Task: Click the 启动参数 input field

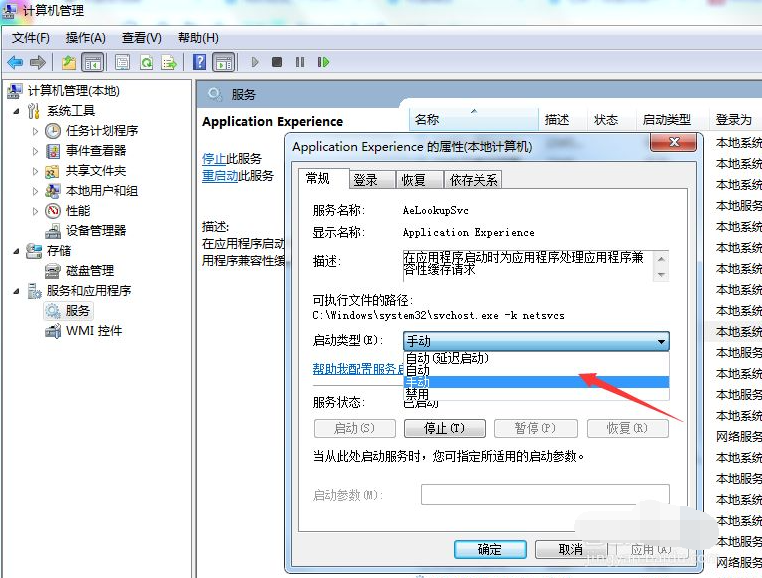Action: point(544,495)
